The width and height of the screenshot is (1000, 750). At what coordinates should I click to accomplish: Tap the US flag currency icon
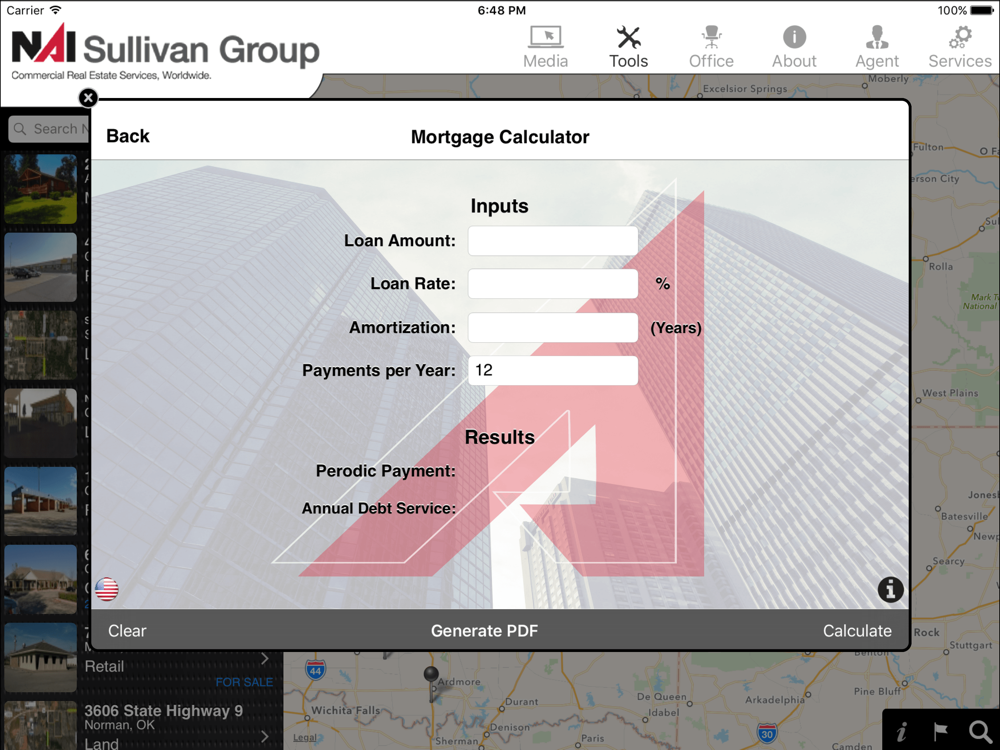tap(107, 589)
